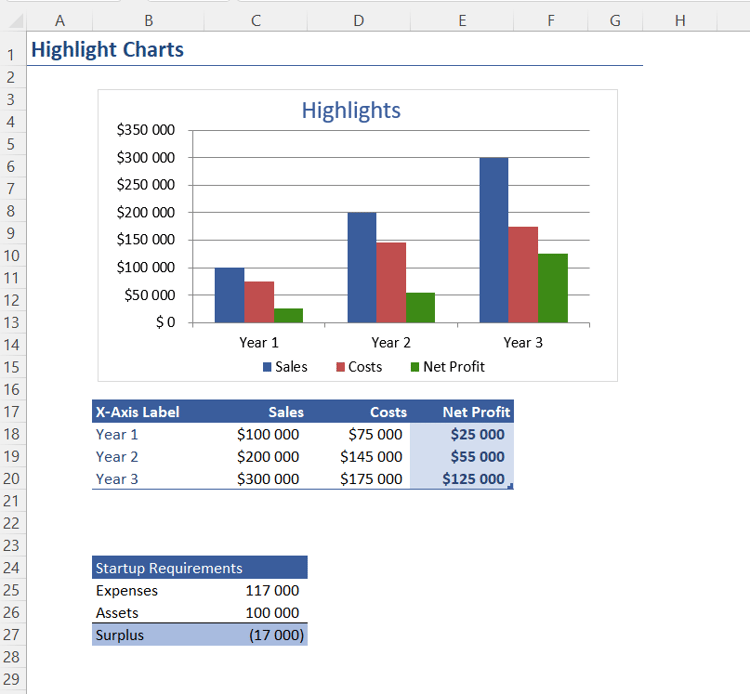Viewport: 750px width, 694px height.
Task: Select column F header
Action: (x=551, y=21)
